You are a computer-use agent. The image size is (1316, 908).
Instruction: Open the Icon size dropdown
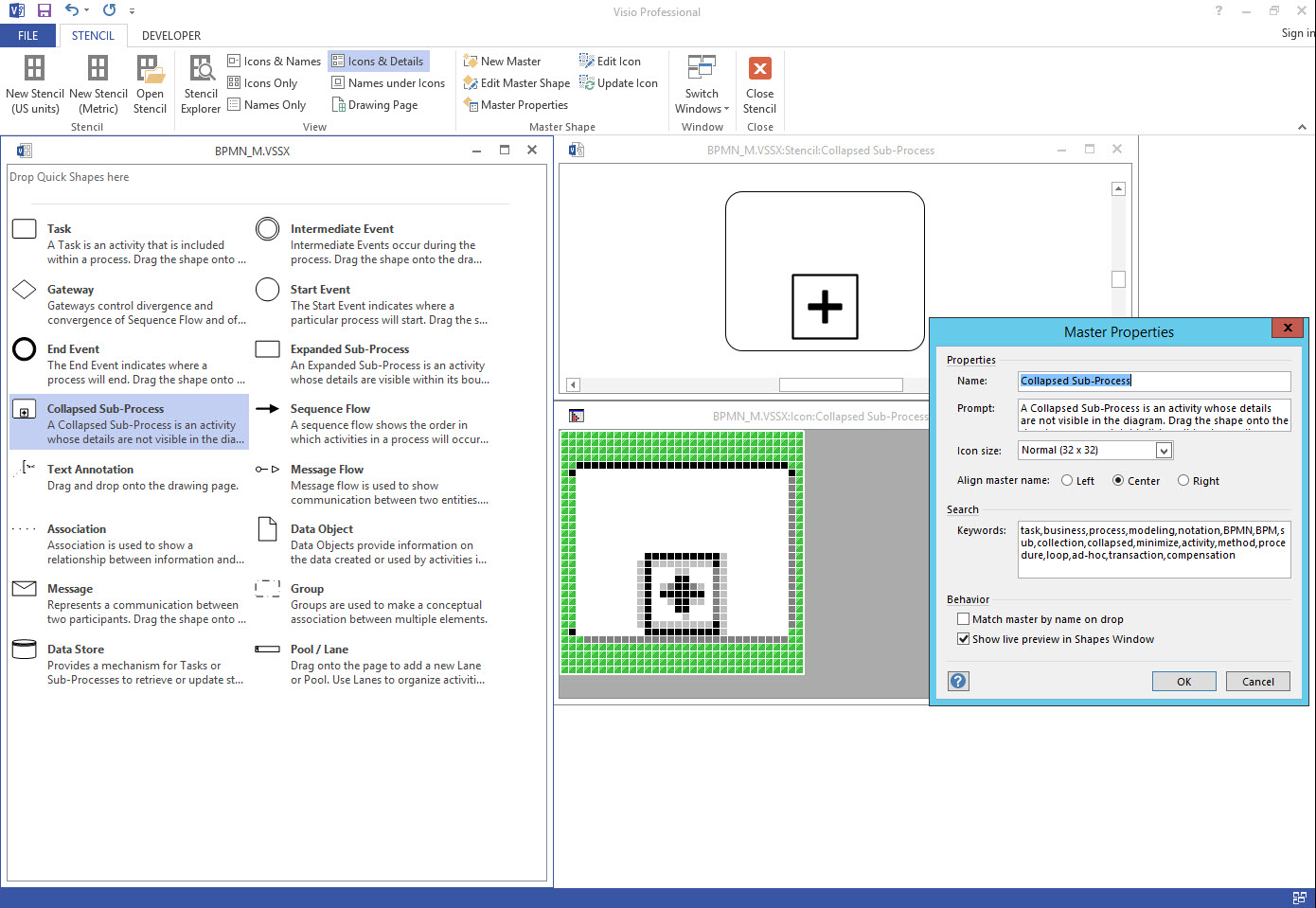click(1164, 450)
